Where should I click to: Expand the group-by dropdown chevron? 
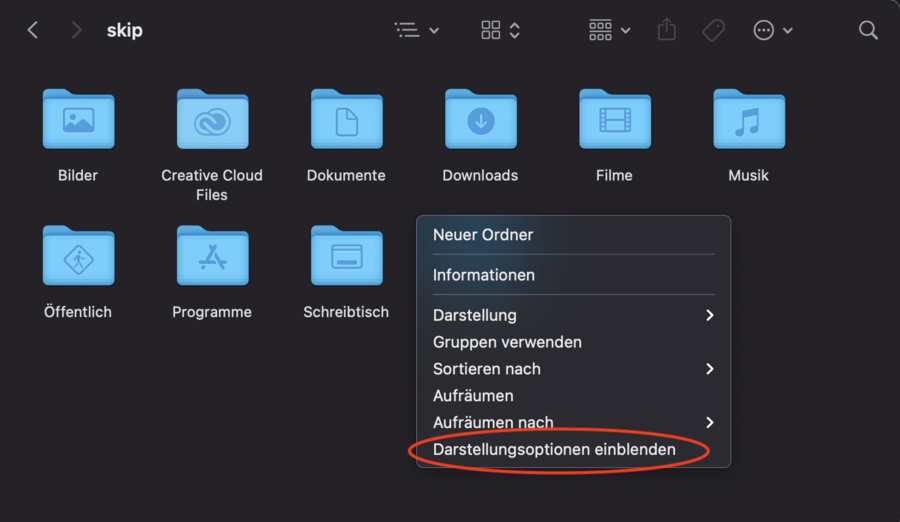coord(626,30)
